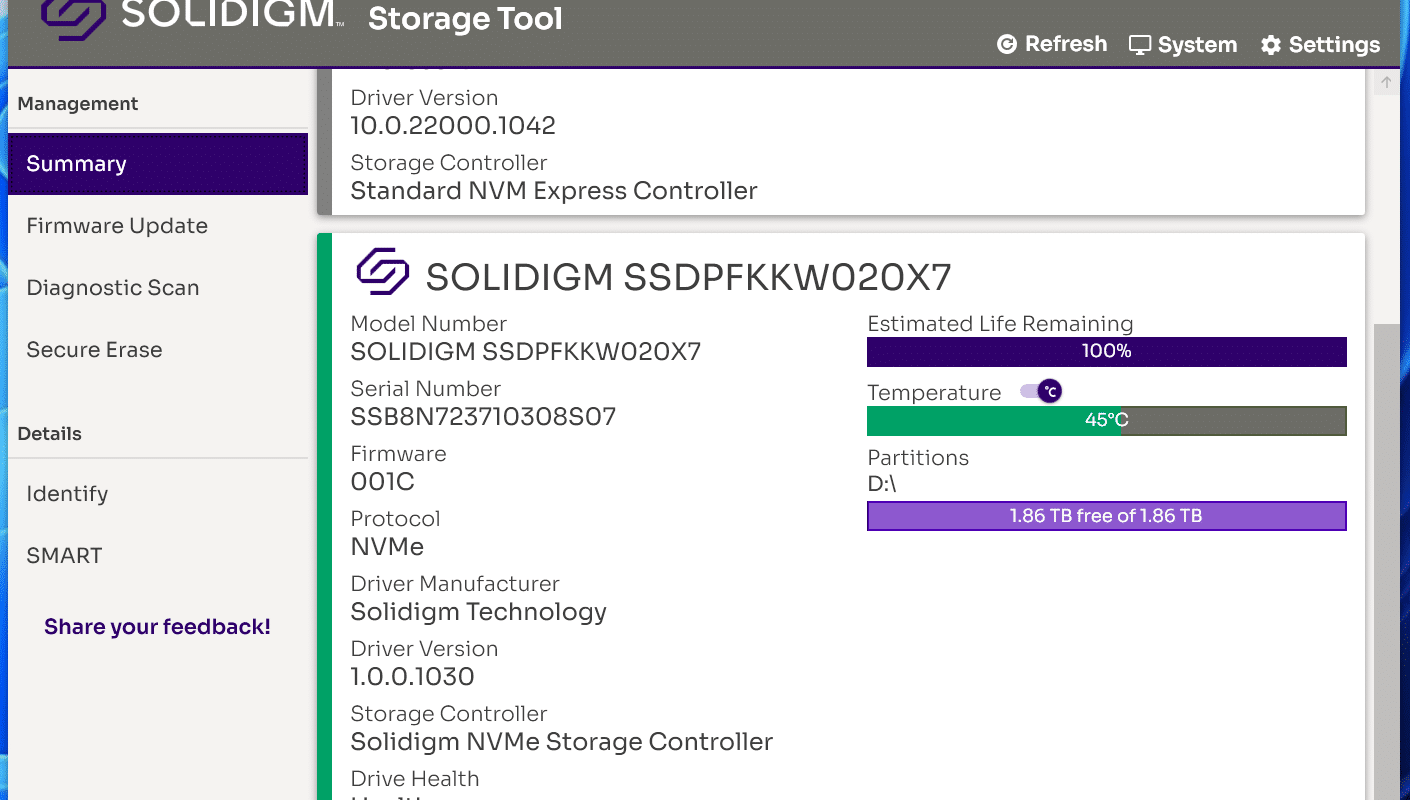
Task: Click the SOLIDIGM SSDPFKKW020X7 card heading
Action: tap(688, 277)
